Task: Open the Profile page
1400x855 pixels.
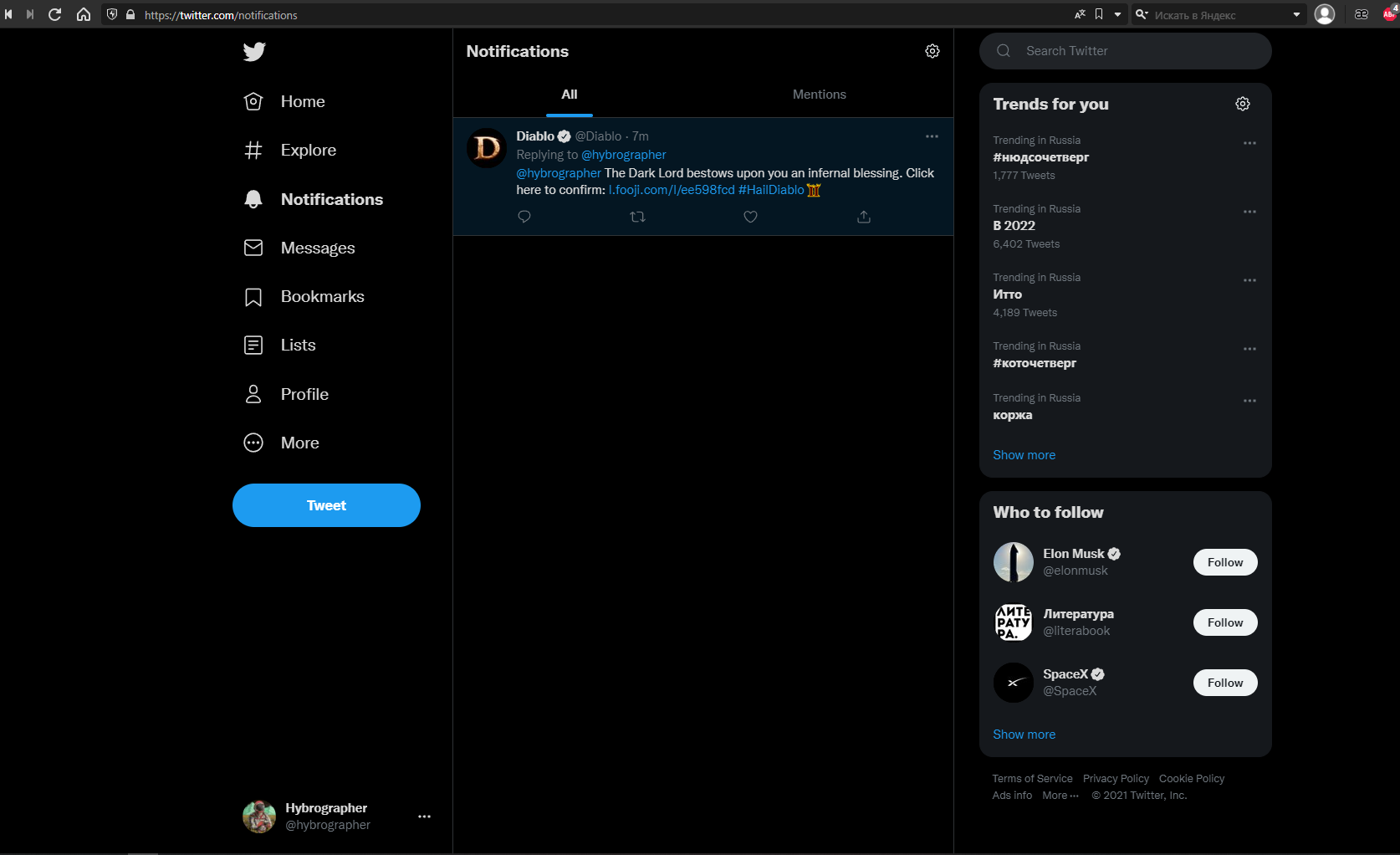Action: (x=286, y=394)
